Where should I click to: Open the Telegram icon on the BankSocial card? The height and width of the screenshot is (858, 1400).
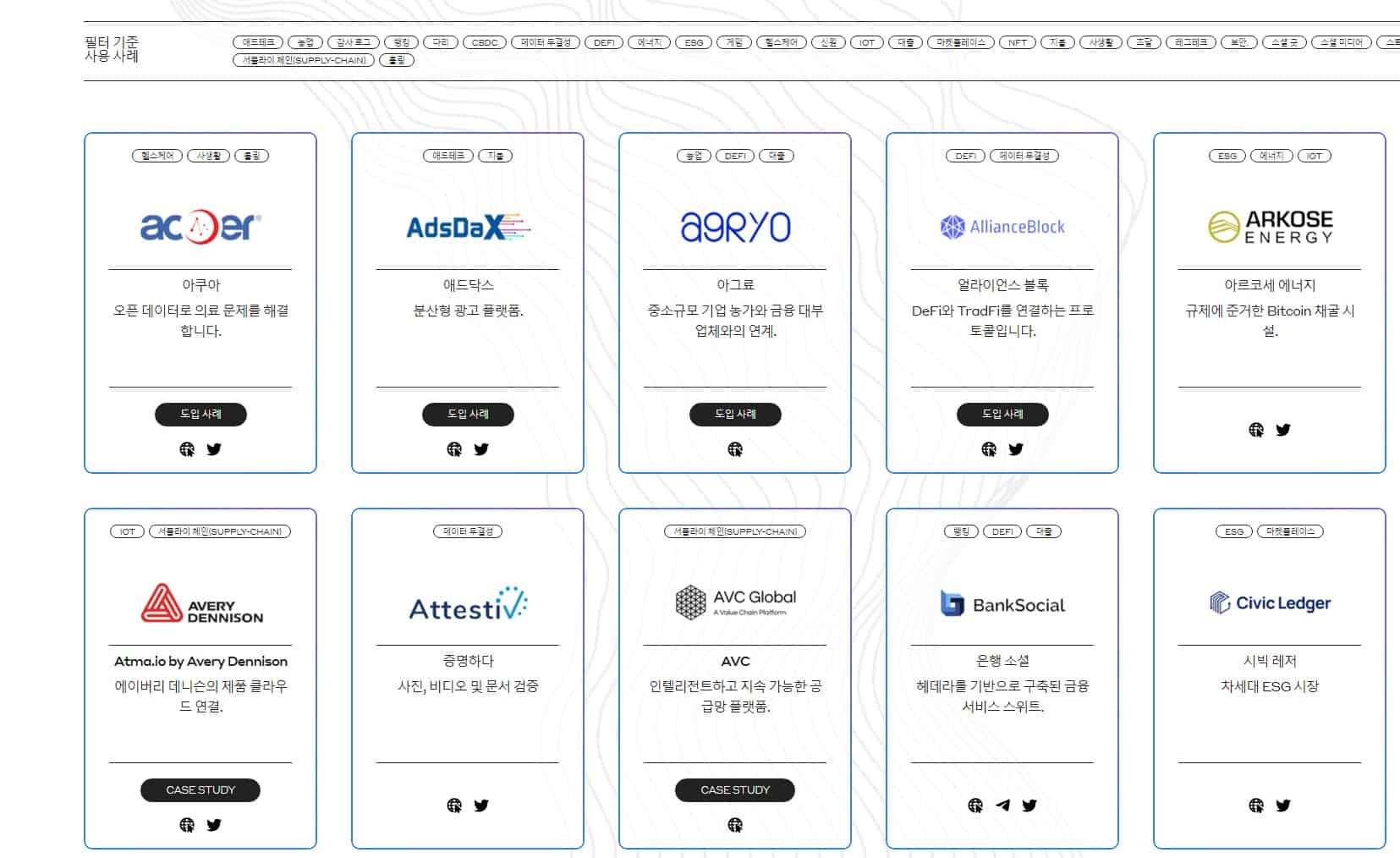[x=1002, y=806]
